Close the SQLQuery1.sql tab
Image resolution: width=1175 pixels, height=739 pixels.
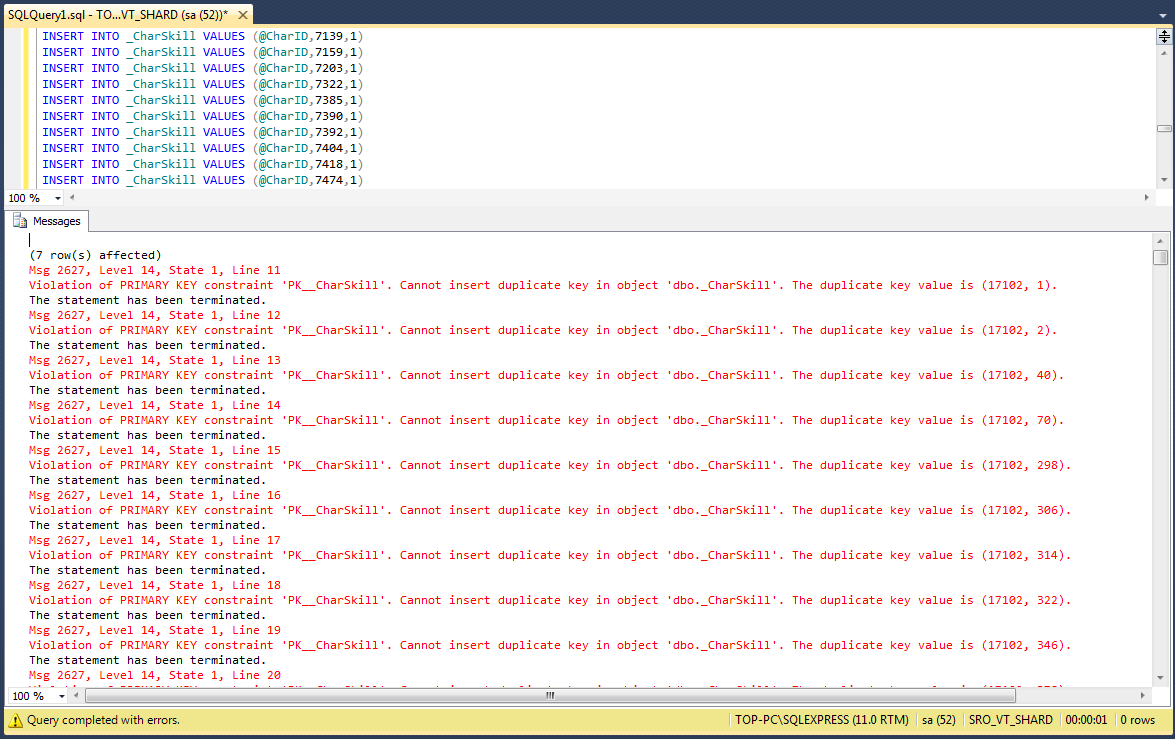pos(243,15)
